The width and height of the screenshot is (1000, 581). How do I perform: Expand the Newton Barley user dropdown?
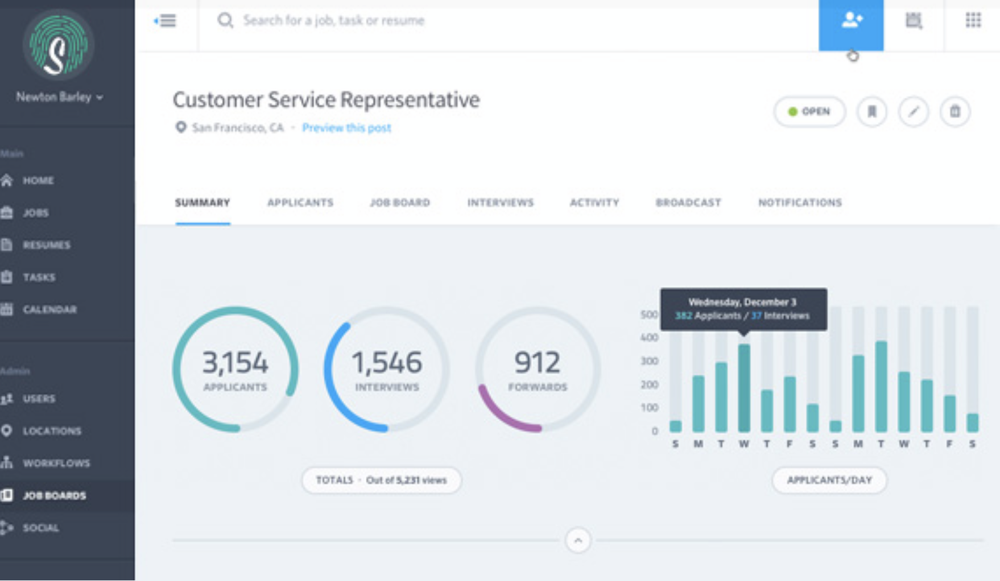coord(59,97)
